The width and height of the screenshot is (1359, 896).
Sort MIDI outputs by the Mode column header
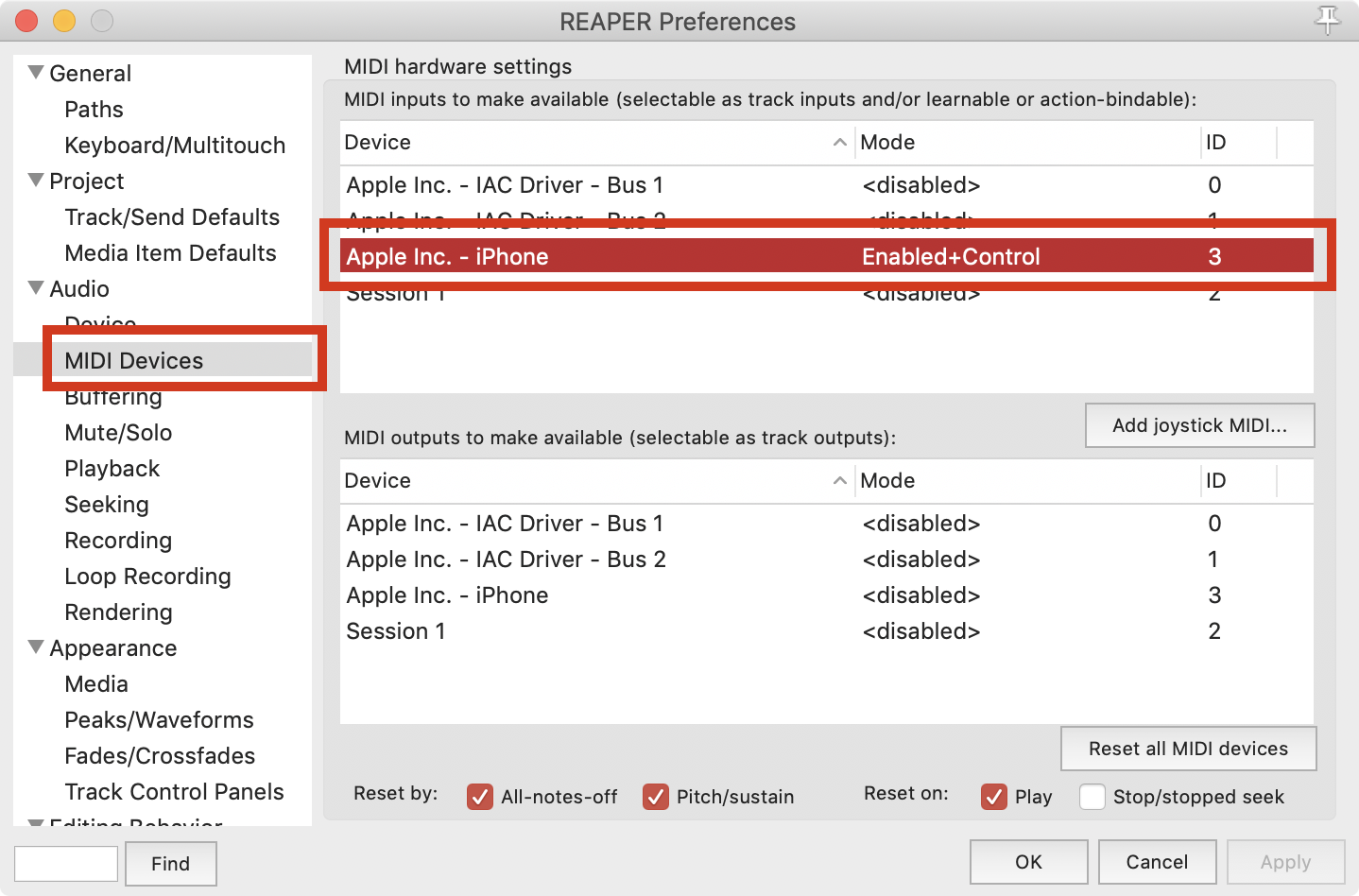[x=1028, y=481]
